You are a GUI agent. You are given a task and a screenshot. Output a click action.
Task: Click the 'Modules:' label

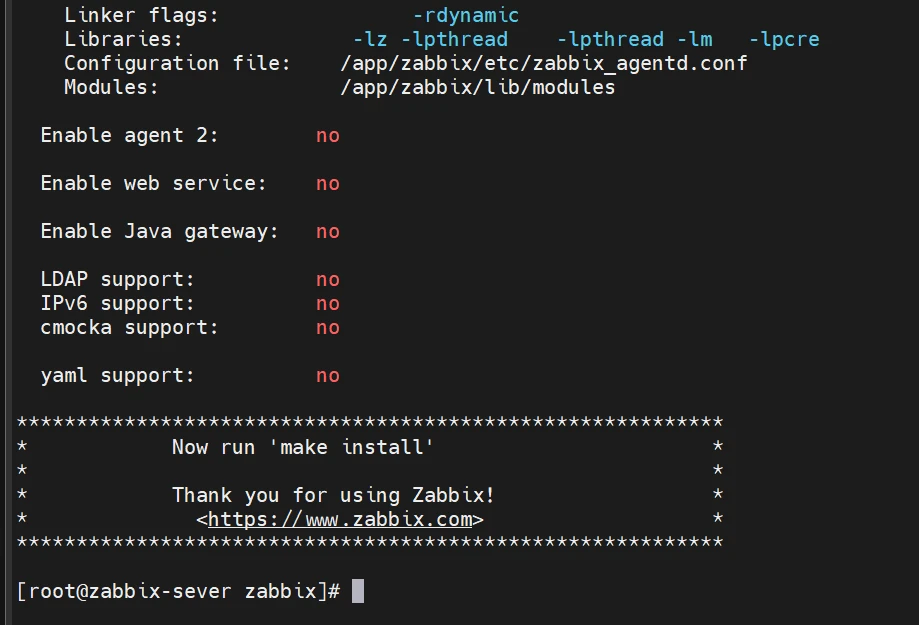pos(111,87)
